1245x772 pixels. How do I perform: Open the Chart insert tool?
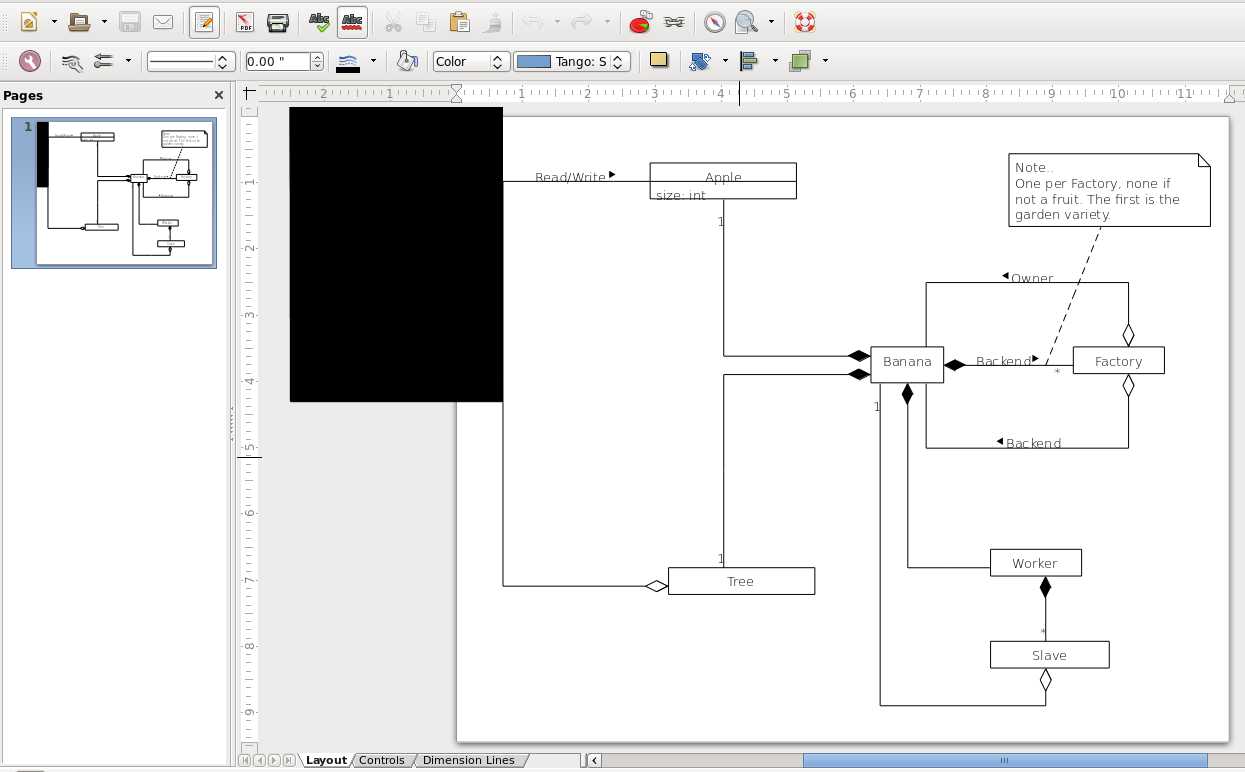640,22
